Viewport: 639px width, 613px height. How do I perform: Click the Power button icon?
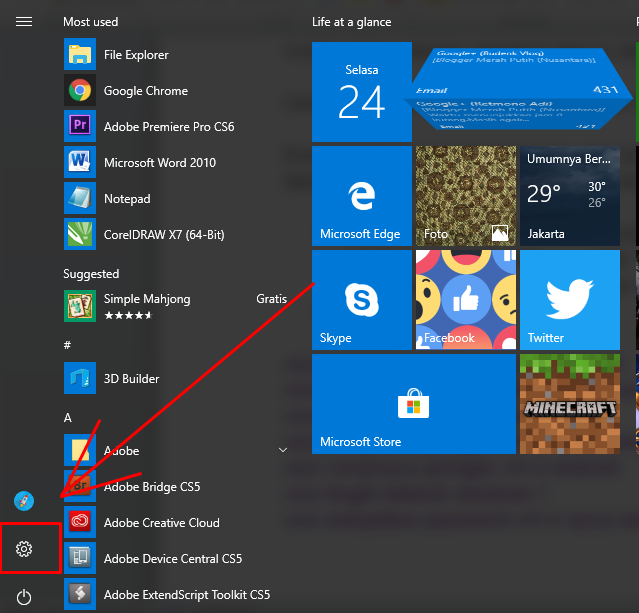[24, 597]
